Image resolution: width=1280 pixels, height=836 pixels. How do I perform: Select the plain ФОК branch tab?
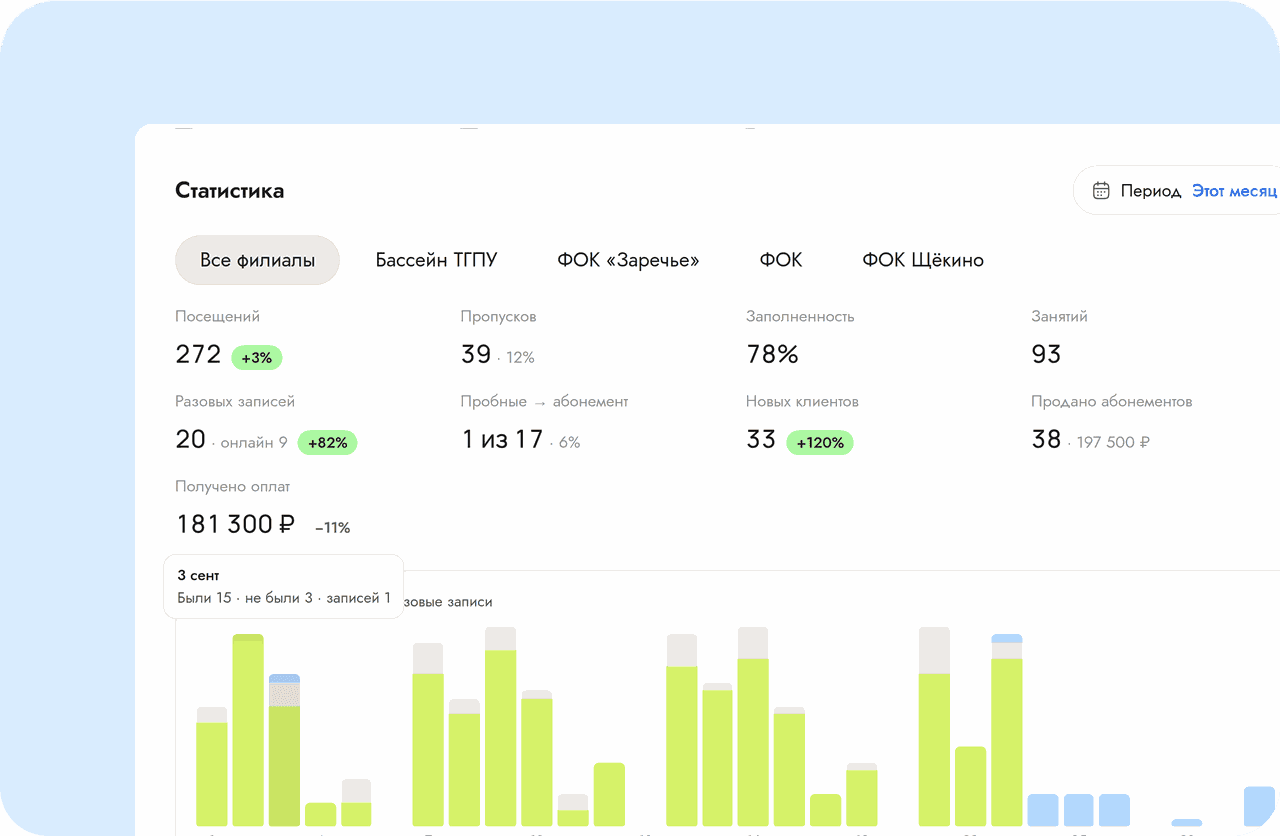tap(781, 260)
